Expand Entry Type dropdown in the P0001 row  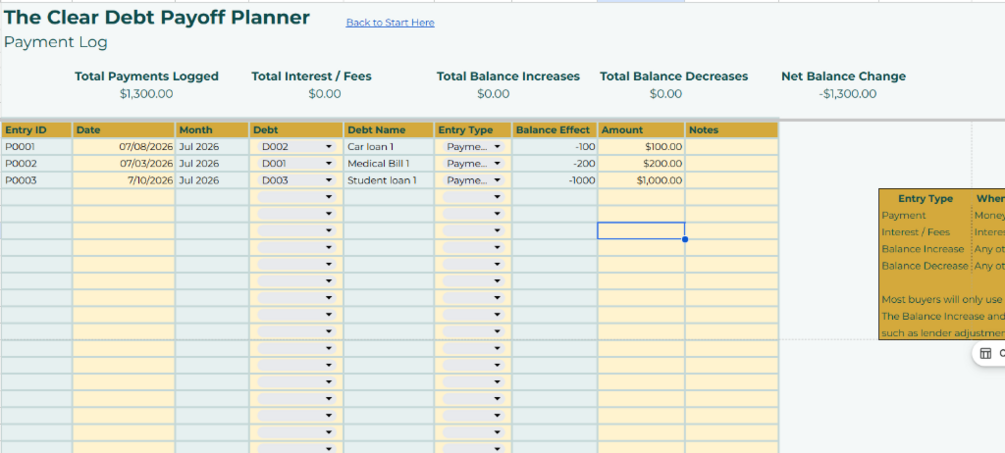tap(473, 147)
